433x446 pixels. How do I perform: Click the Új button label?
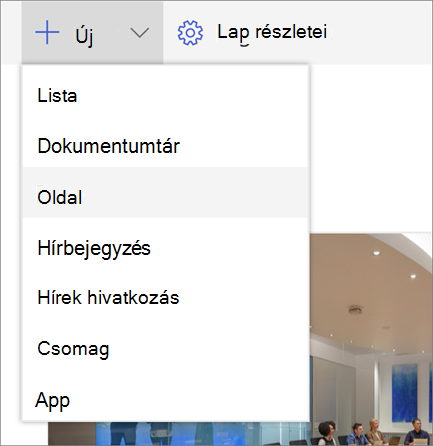[x=84, y=36]
